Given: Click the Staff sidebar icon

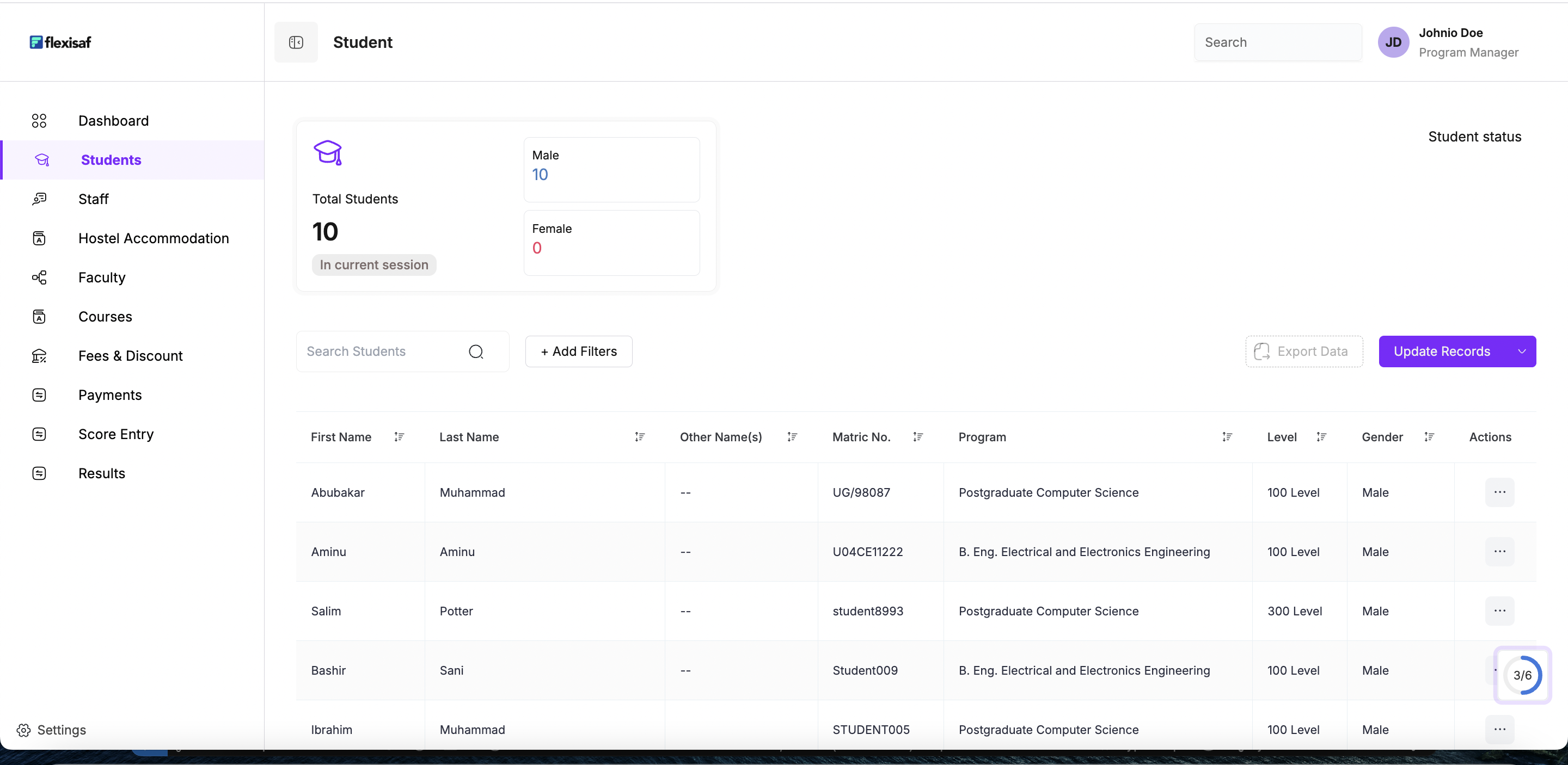Looking at the screenshot, I should click(39, 199).
